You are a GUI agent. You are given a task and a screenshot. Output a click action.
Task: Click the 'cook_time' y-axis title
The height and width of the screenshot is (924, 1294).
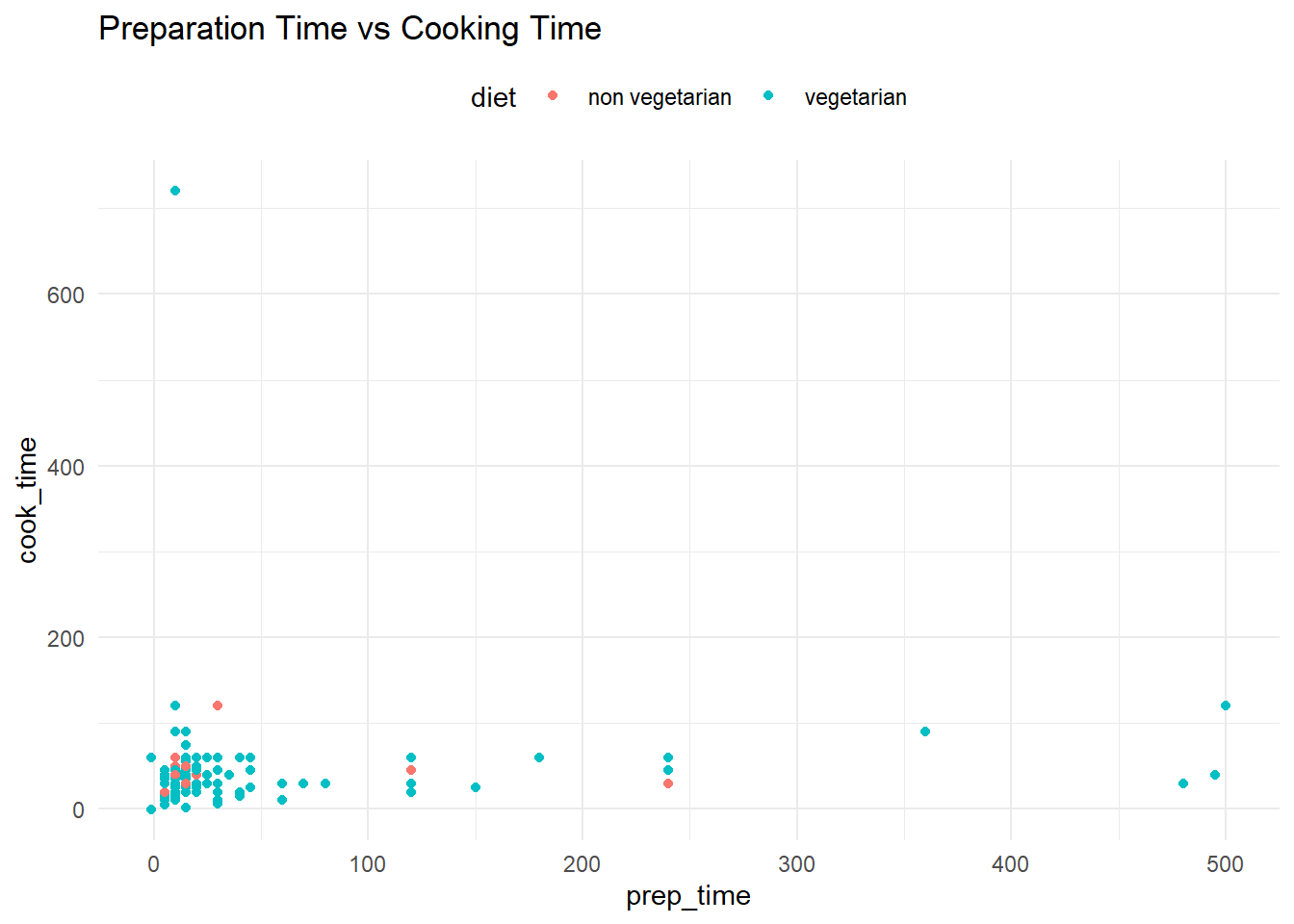[27, 500]
